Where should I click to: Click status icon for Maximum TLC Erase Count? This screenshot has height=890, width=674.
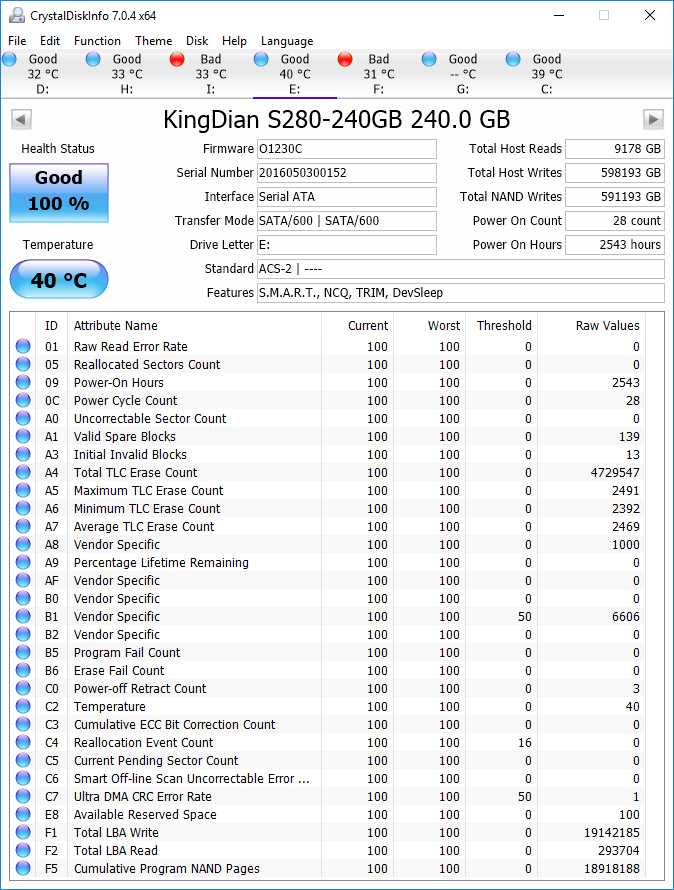23,490
